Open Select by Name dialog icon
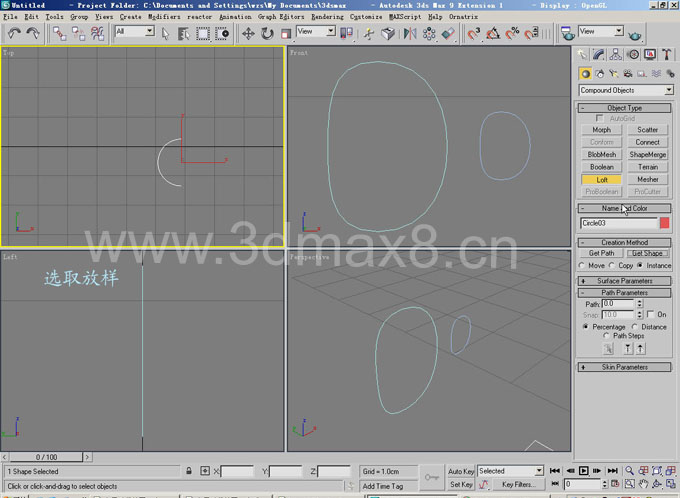Viewport: 680px width, 498px height. point(184,33)
